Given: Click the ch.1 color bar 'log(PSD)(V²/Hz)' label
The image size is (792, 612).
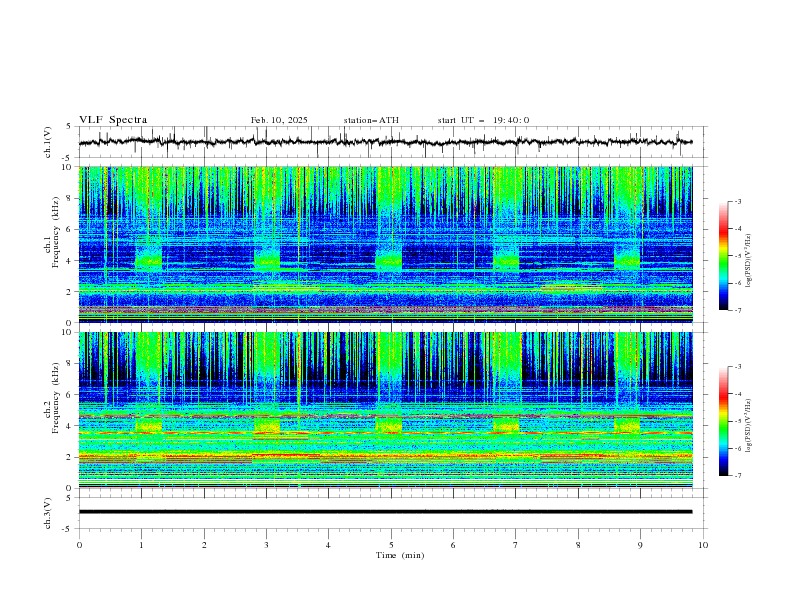Looking at the screenshot, I should point(748,261).
